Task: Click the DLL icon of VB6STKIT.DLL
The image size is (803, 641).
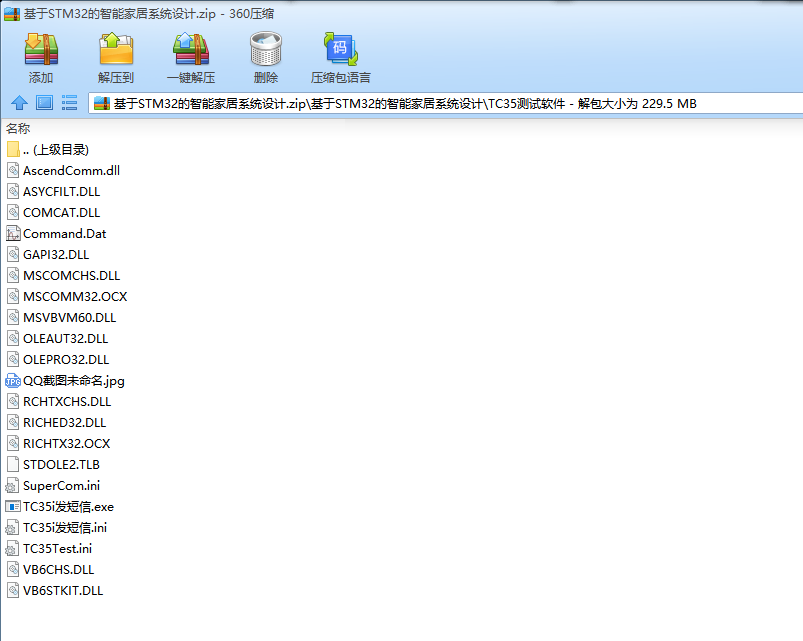Action: click(x=13, y=590)
